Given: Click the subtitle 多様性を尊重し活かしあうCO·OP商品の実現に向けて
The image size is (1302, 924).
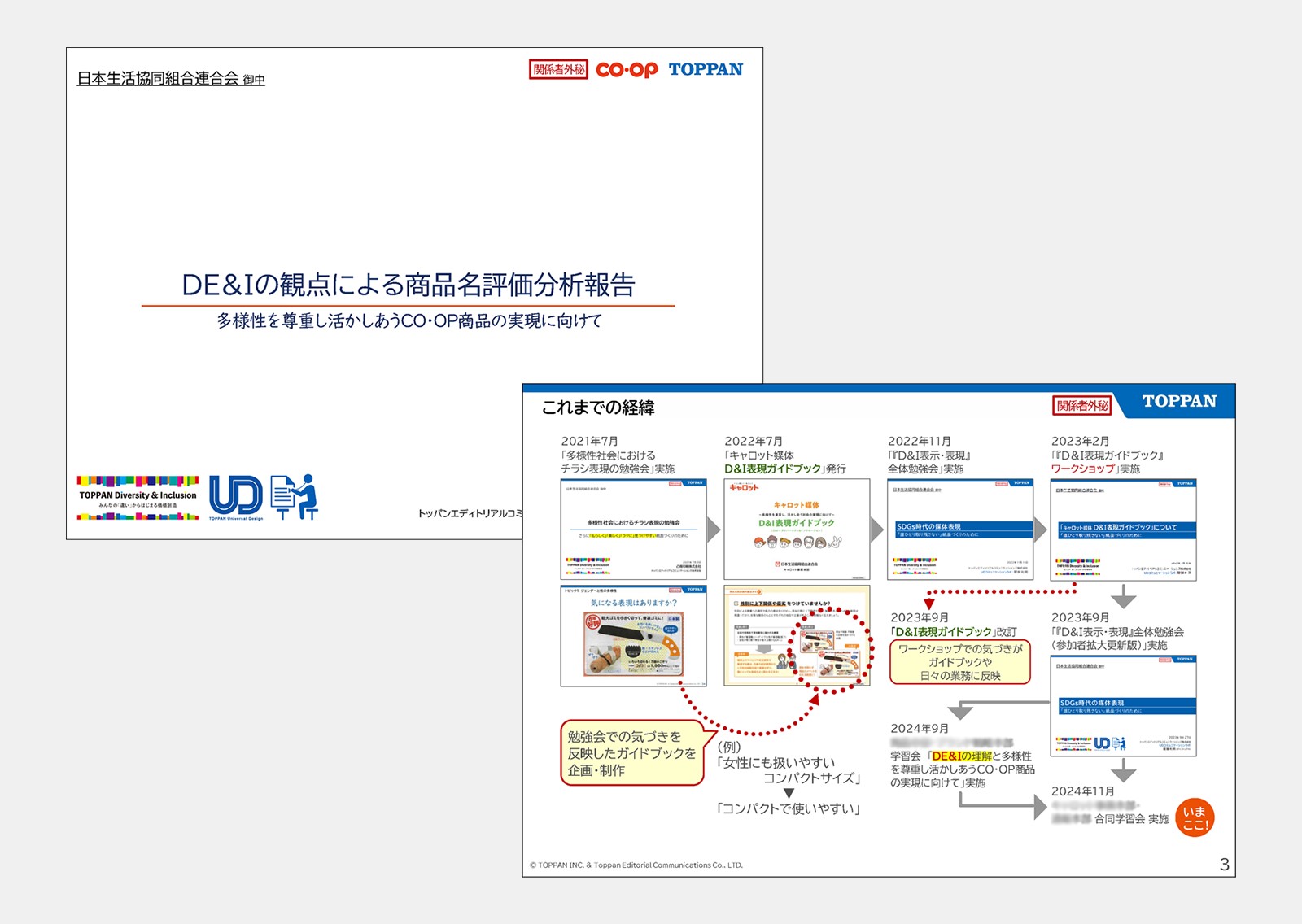Looking at the screenshot, I should [x=409, y=321].
